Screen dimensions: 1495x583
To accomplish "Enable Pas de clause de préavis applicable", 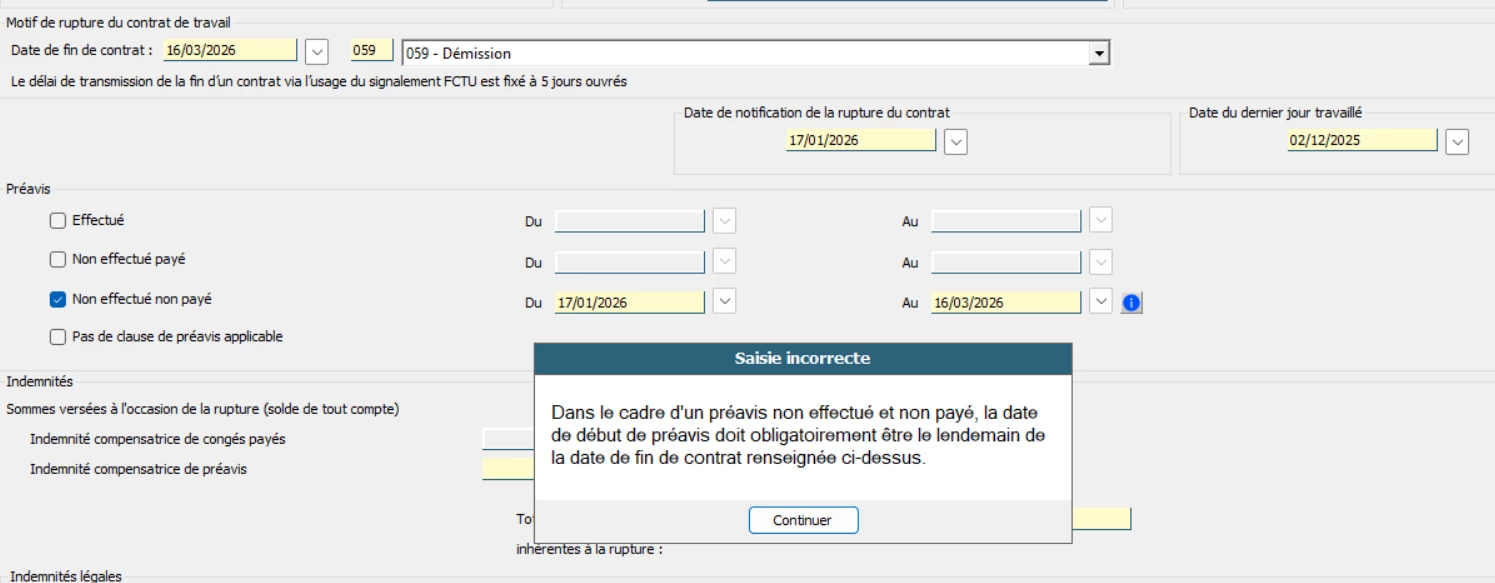I will [58, 337].
